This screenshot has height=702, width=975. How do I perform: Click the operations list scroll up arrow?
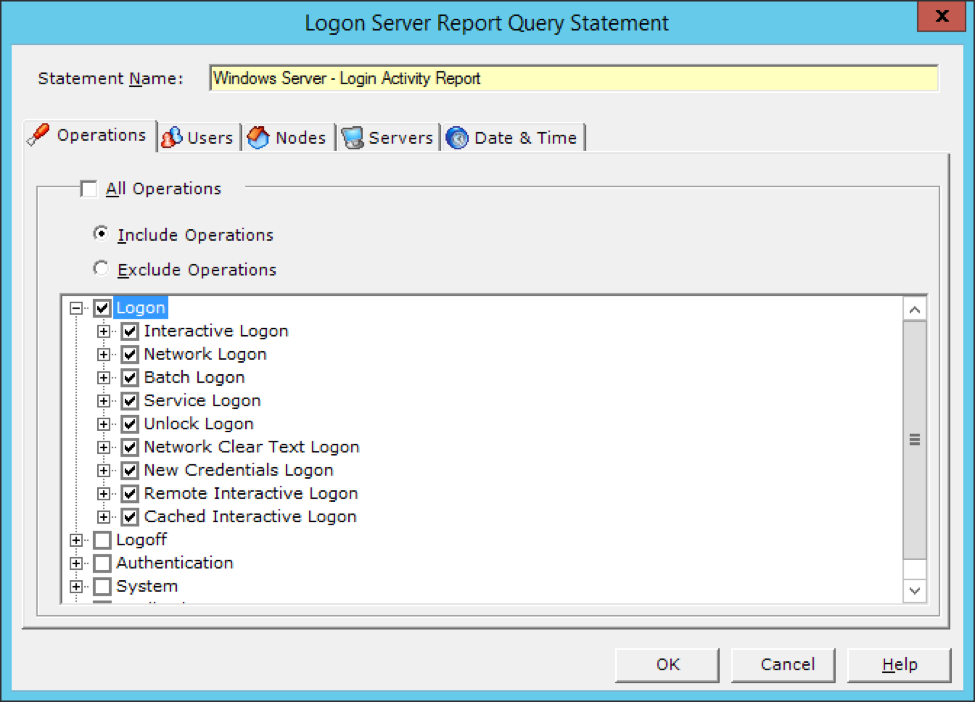point(915,309)
